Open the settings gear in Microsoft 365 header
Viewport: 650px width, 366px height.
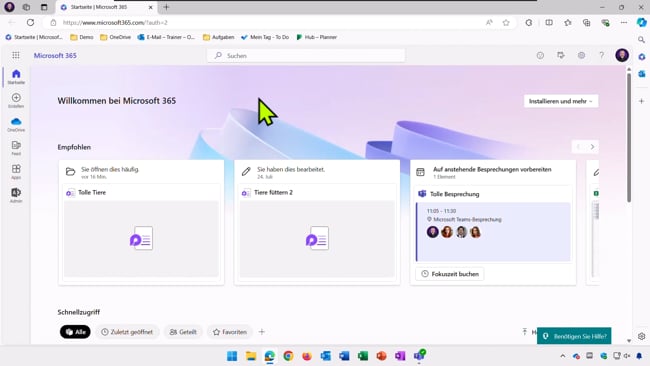(x=581, y=55)
